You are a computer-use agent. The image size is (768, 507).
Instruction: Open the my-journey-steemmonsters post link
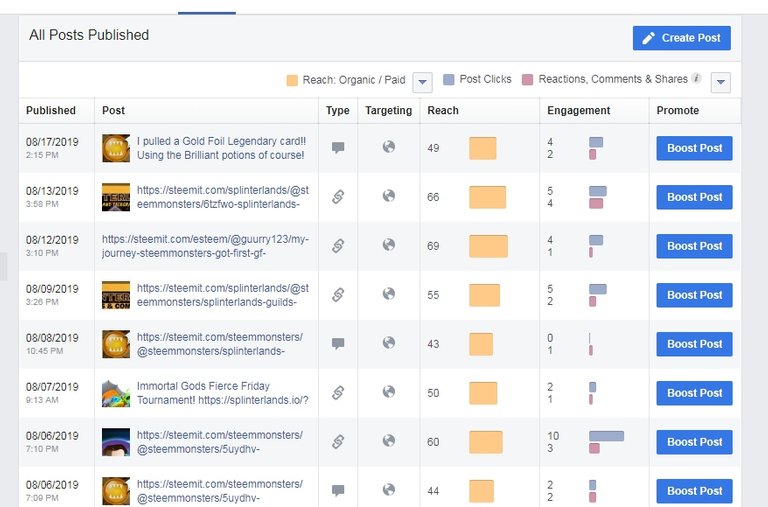coord(205,246)
